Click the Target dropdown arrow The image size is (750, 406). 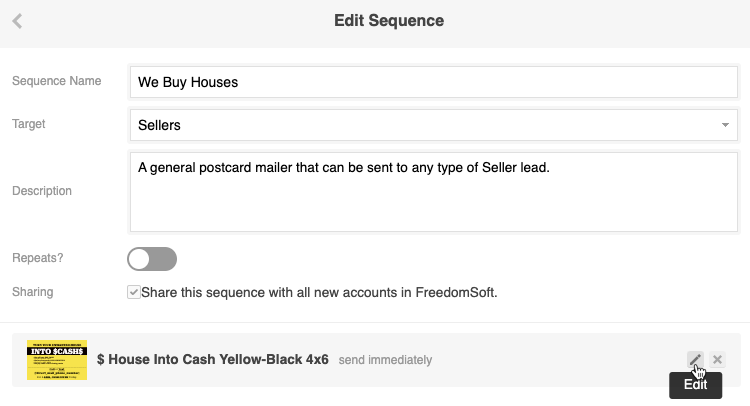pyautogui.click(x=724, y=125)
